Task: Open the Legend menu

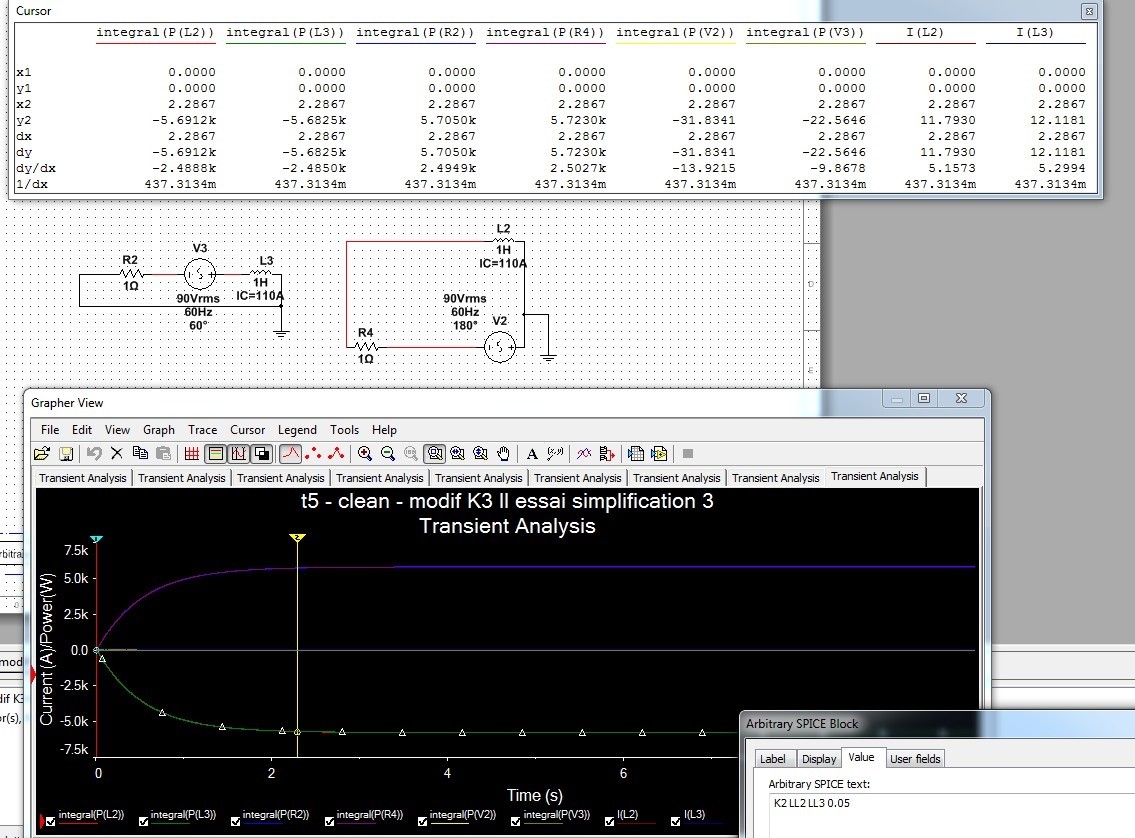Action: [298, 430]
